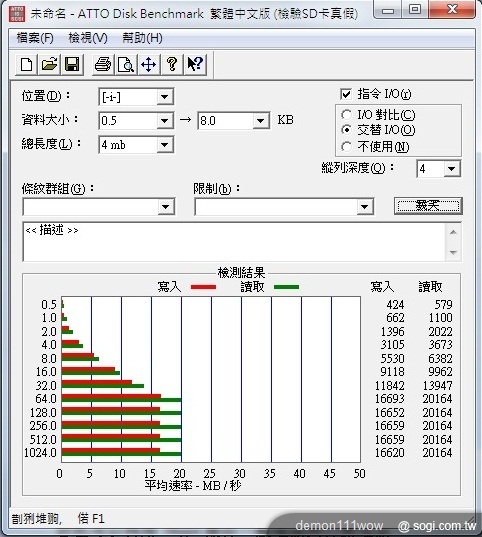Click the ATTO application icon in title bar
Screen dimensions: 482x537
point(17,14)
